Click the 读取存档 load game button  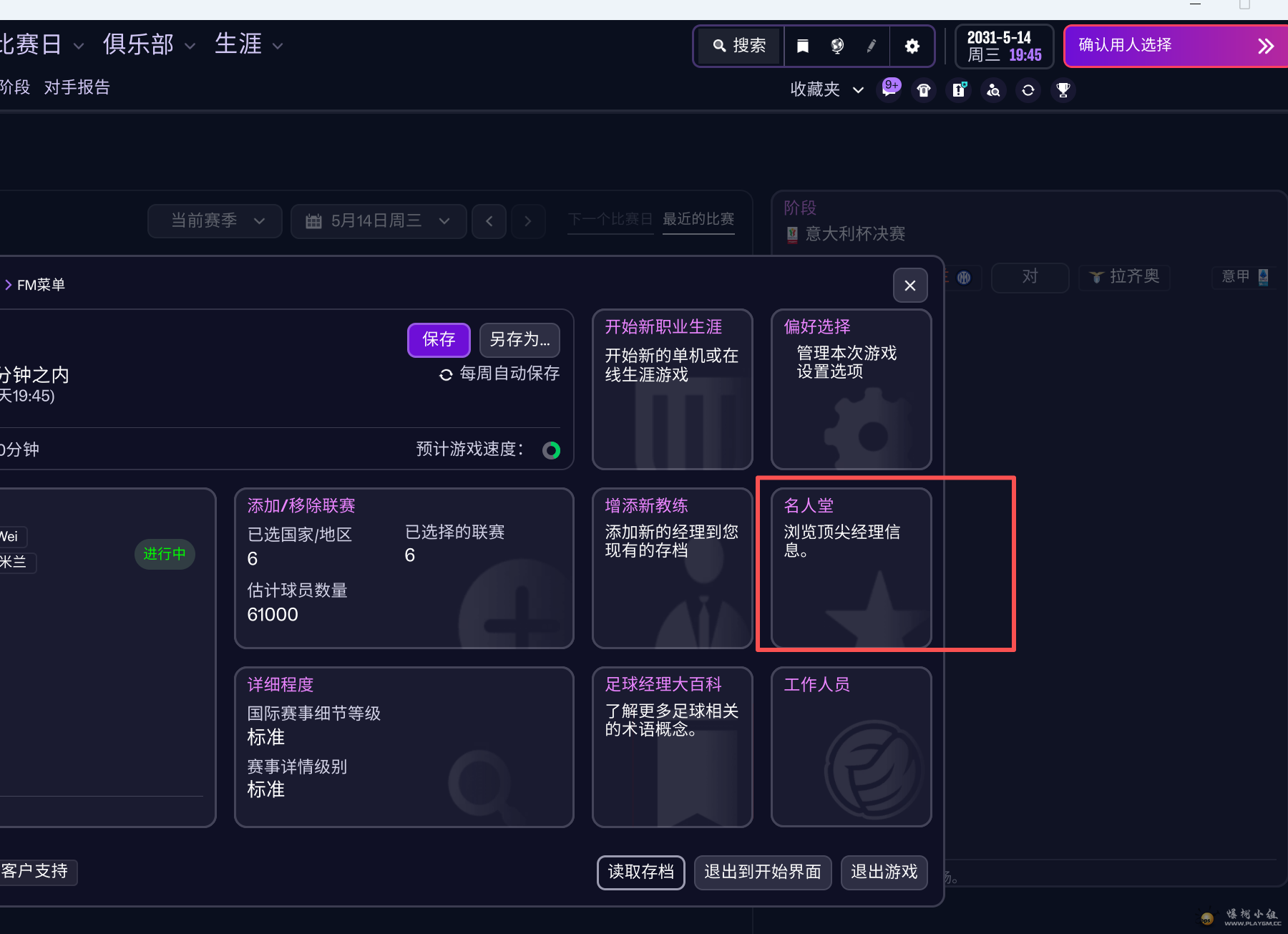641,872
